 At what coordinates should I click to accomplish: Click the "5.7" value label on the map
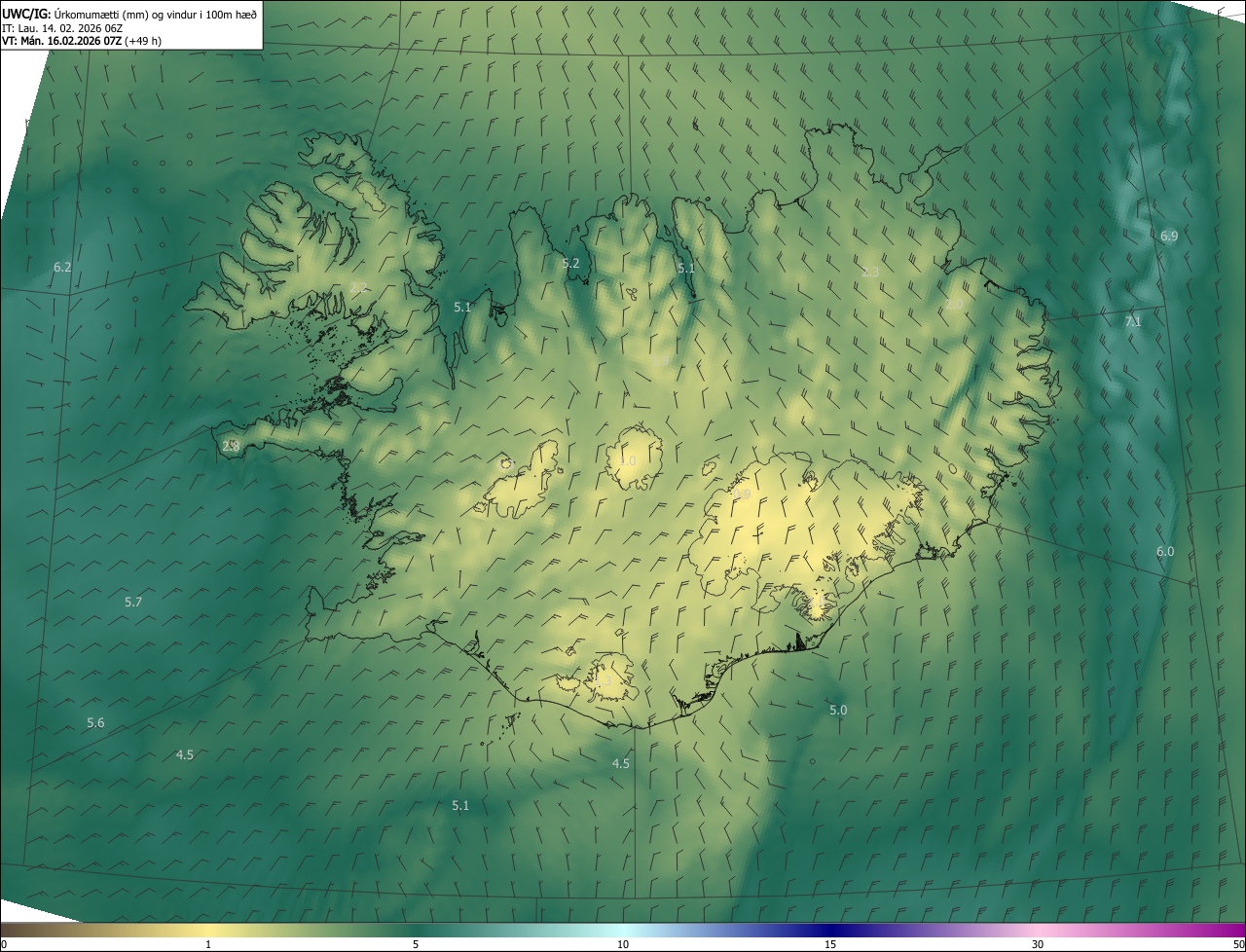pos(133,603)
